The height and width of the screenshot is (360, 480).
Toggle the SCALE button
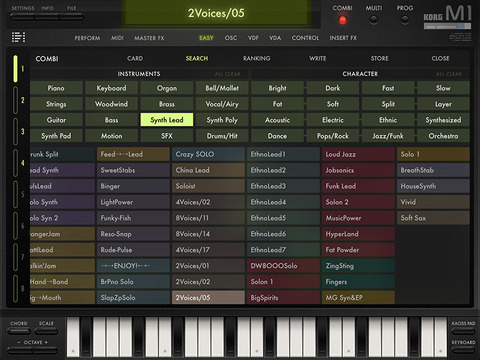point(46,331)
